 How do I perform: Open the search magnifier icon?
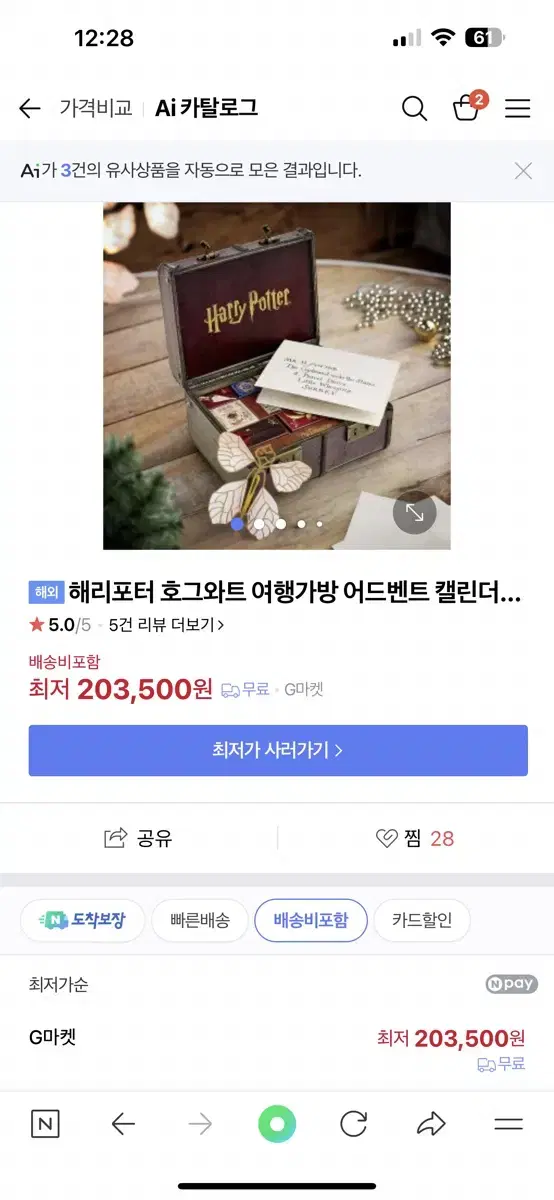[x=414, y=109]
